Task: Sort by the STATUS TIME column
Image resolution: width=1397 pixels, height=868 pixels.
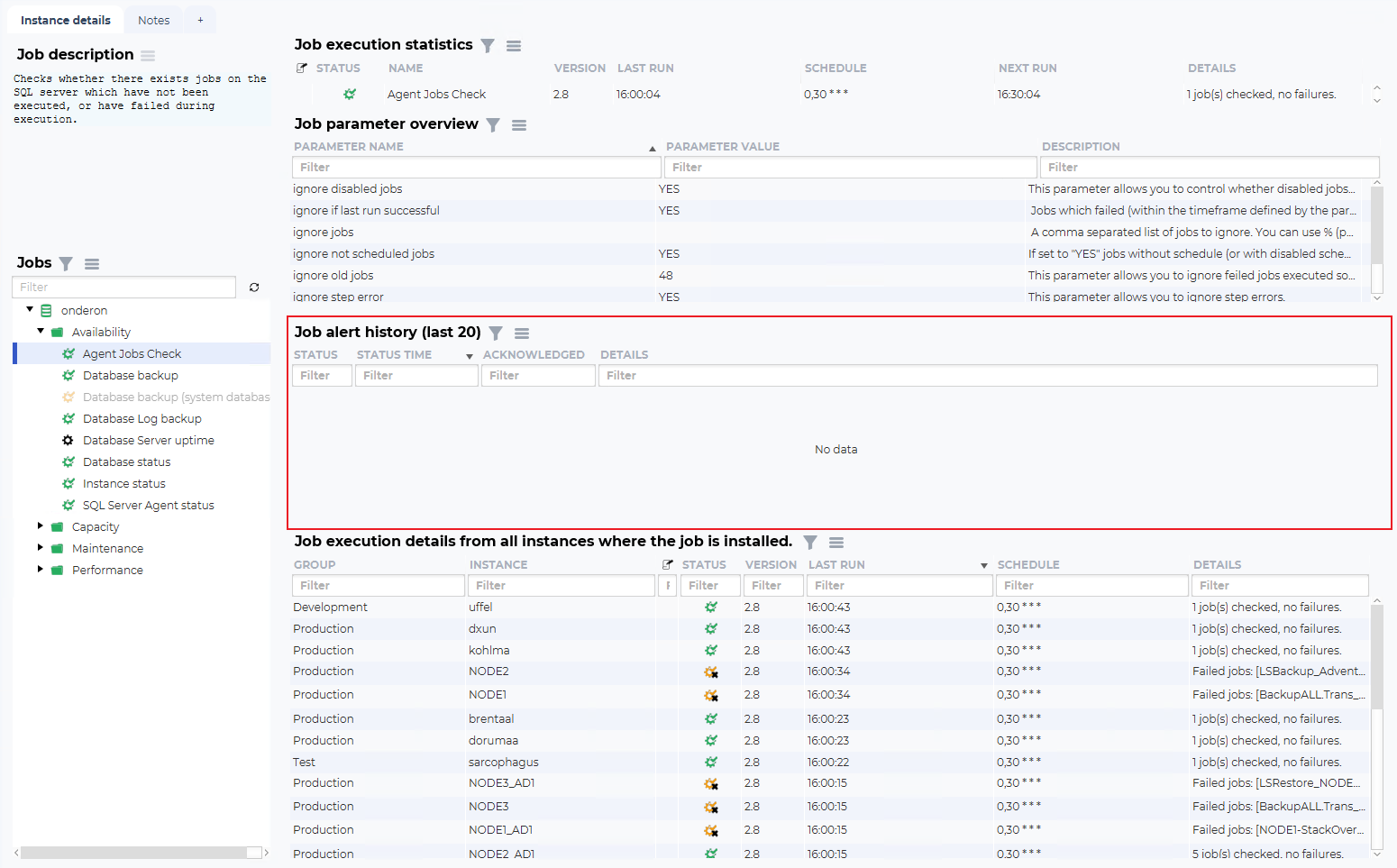Action: [x=394, y=355]
